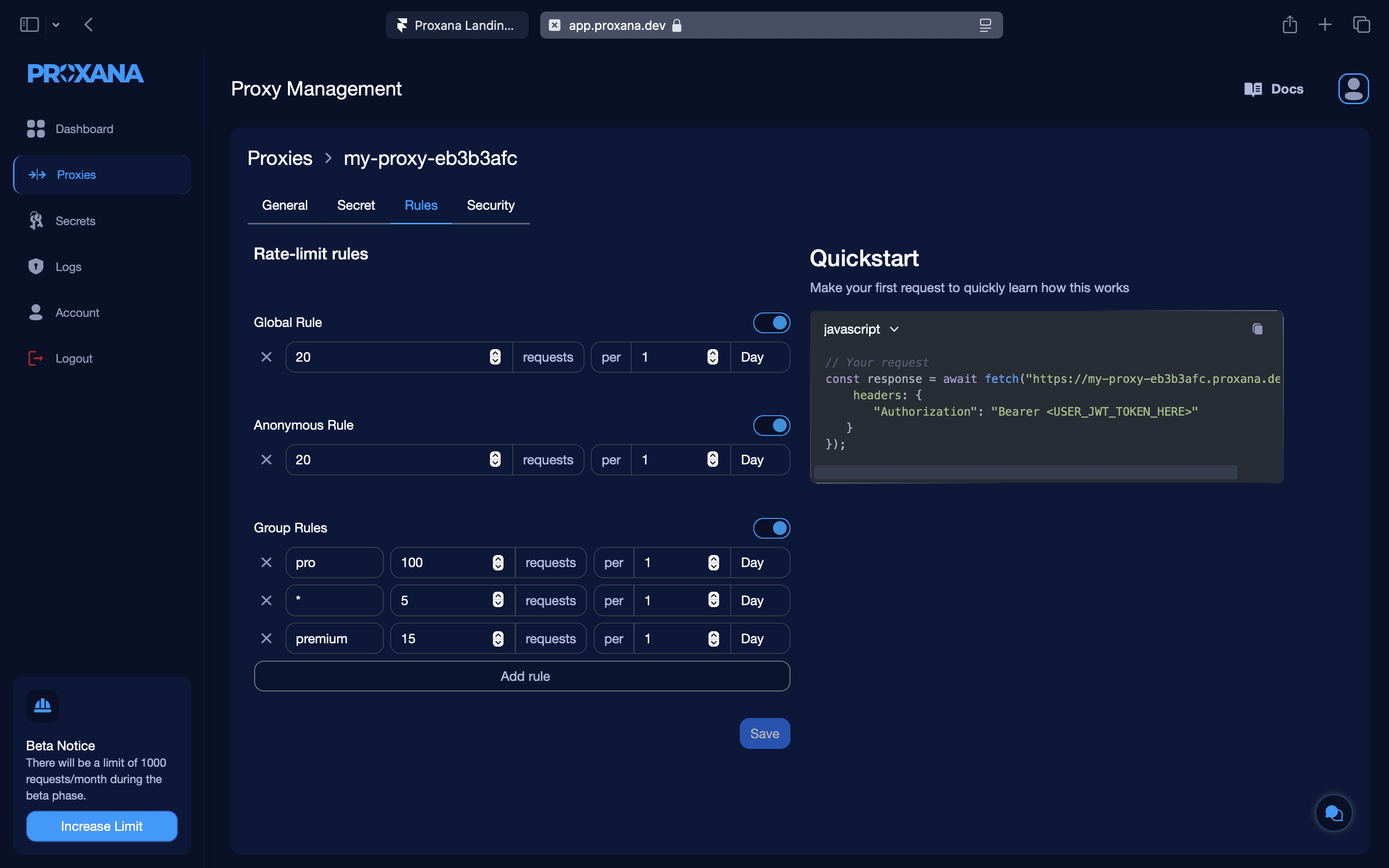Open Dashboard in the sidebar menu
Viewport: 1389px width, 868px height.
tap(102, 129)
